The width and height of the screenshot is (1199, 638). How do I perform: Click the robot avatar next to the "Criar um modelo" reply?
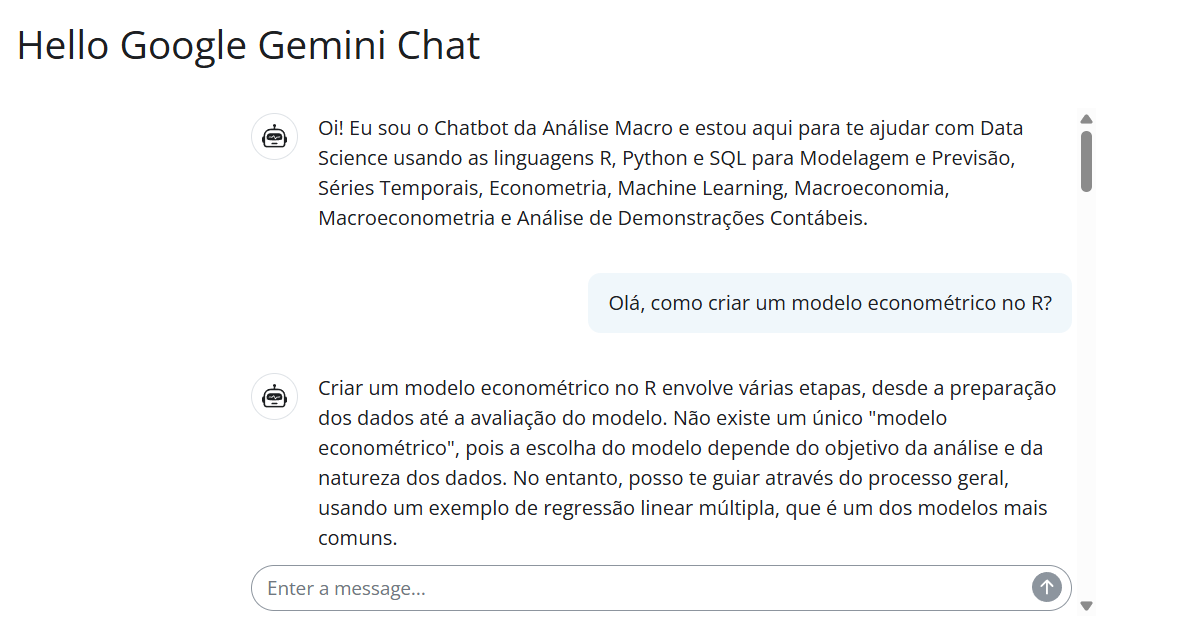(x=274, y=396)
